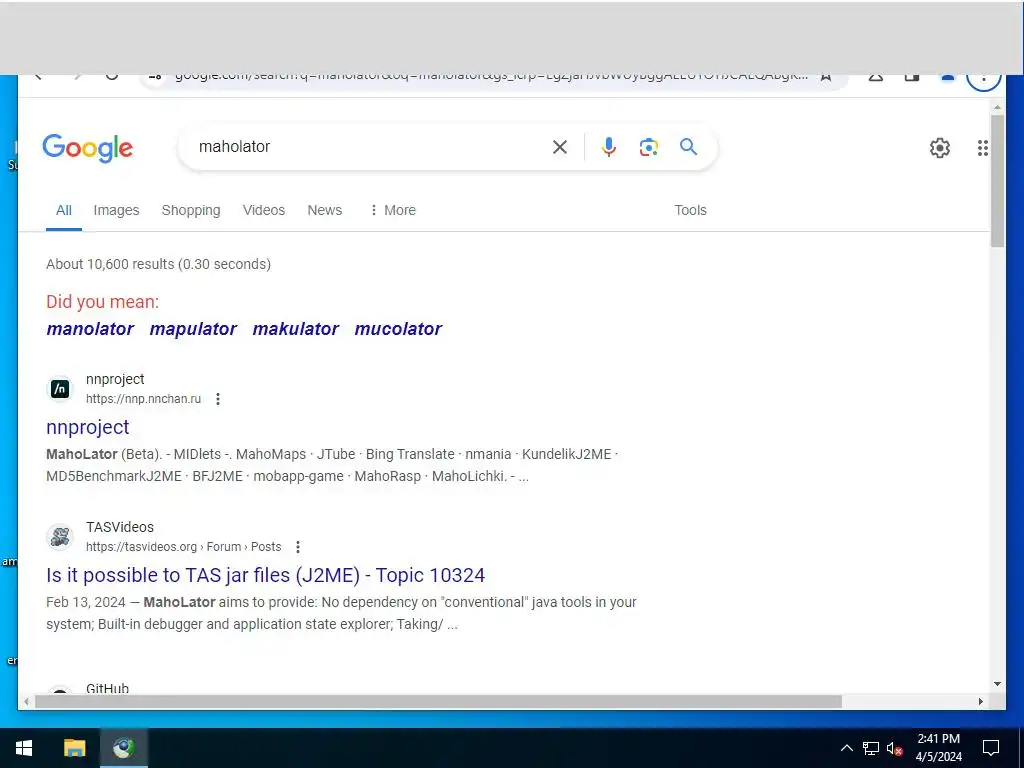Select the browser icon in taskbar
The width and height of the screenshot is (1024, 768).
click(x=123, y=748)
